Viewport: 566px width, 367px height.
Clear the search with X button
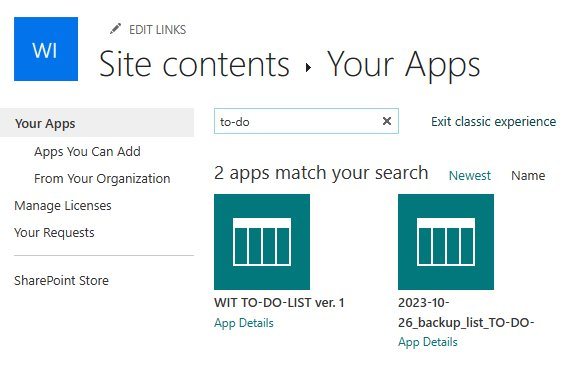[387, 121]
